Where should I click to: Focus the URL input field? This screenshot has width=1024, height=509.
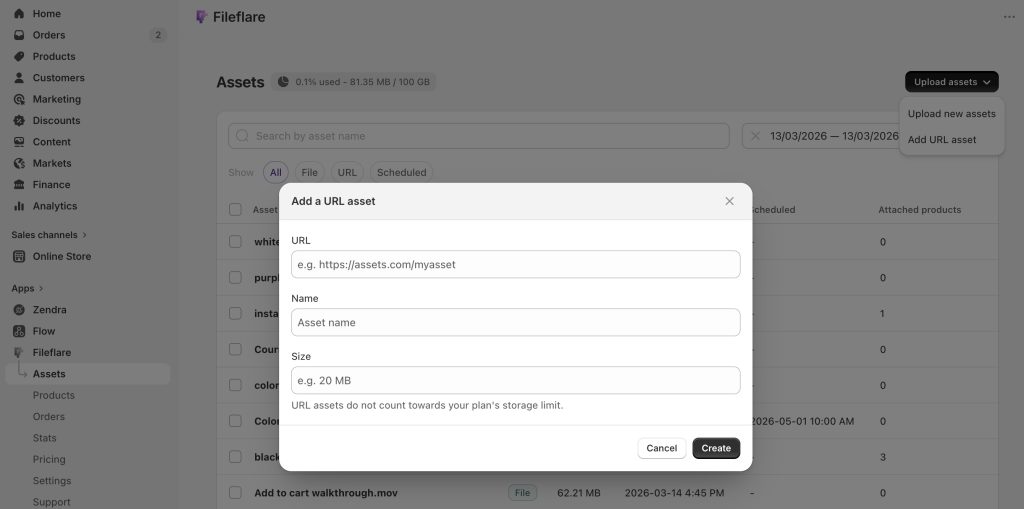516,265
